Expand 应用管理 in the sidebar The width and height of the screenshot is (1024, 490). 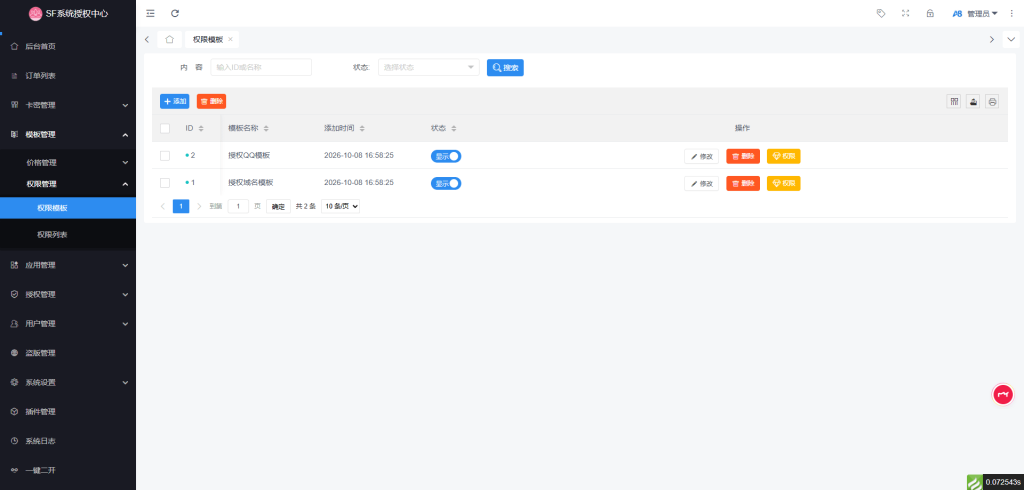(x=68, y=265)
